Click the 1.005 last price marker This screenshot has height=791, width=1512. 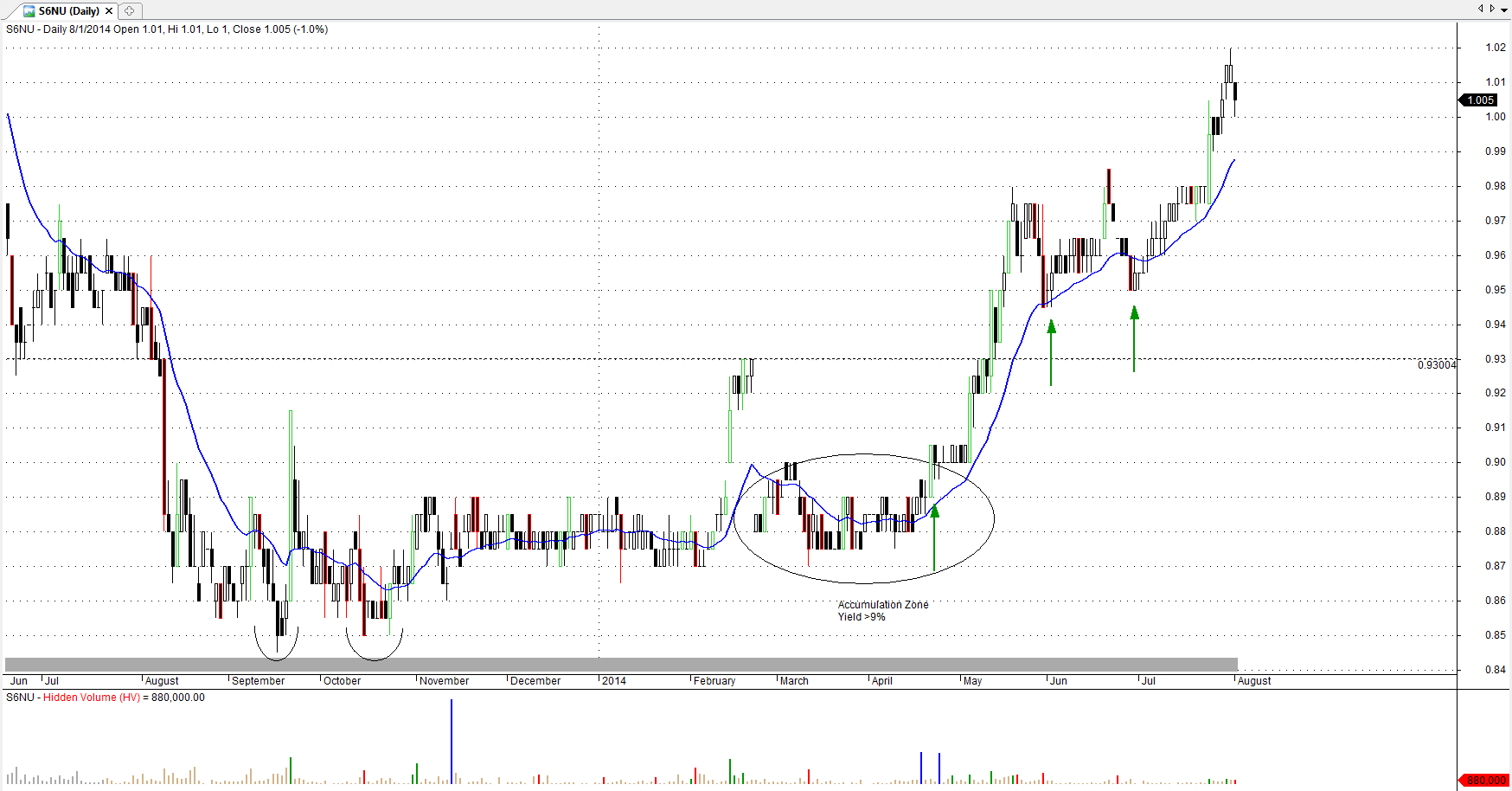(x=1481, y=100)
